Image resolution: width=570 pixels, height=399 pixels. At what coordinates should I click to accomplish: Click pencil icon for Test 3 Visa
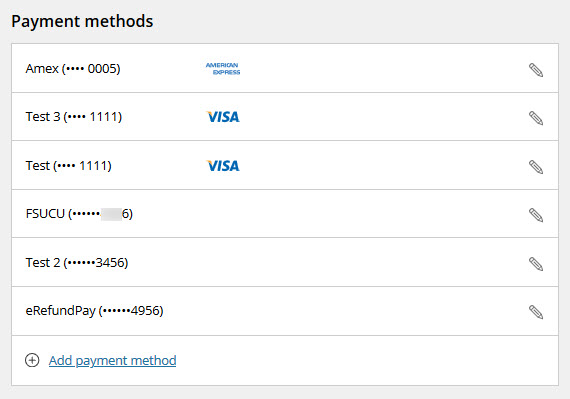[536, 118]
